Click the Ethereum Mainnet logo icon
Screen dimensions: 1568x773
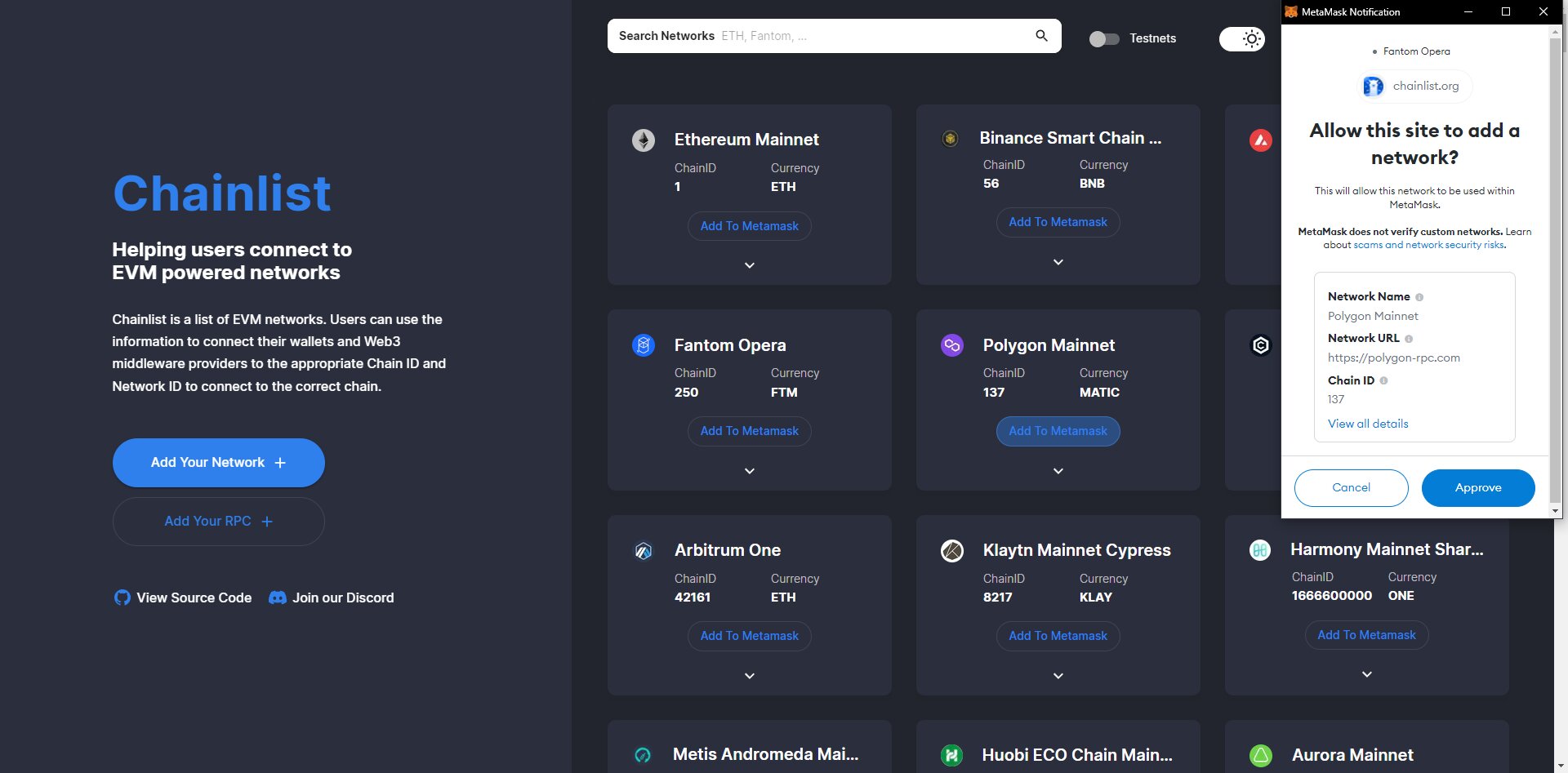coord(644,140)
